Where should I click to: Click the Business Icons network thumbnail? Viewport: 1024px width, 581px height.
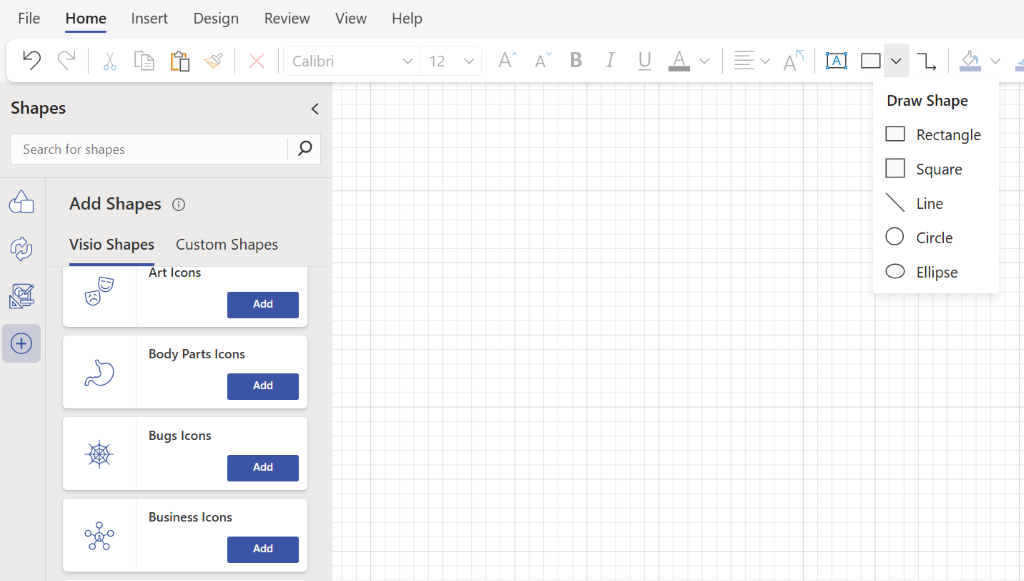point(99,536)
